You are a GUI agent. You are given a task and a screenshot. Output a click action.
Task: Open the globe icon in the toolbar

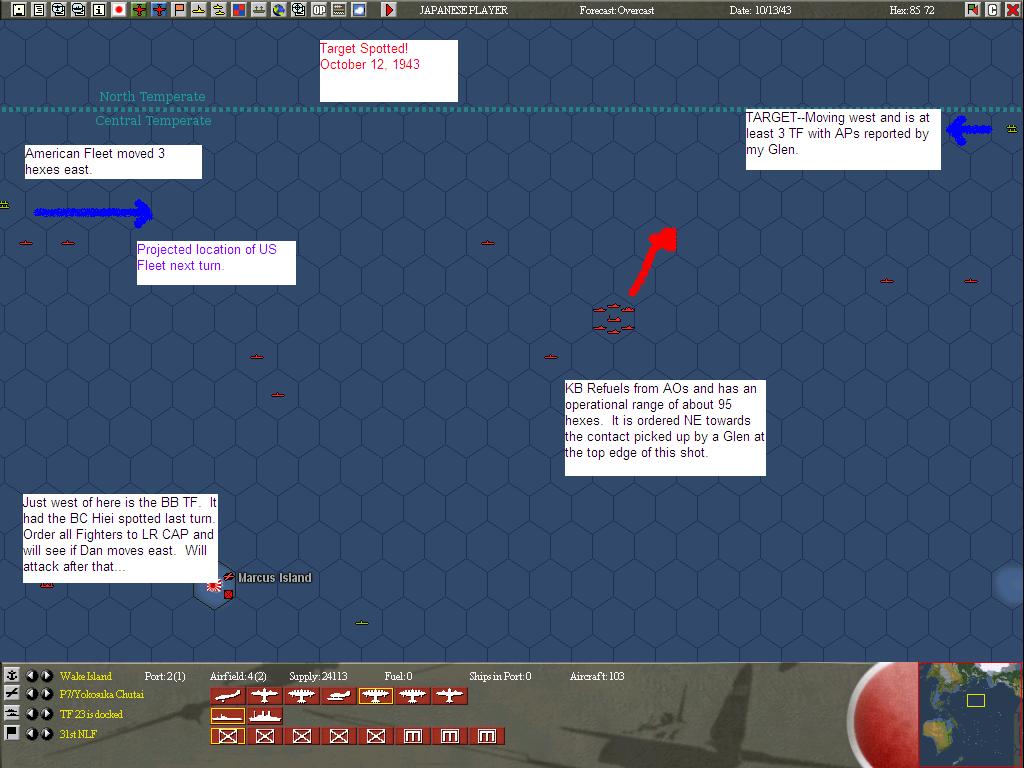pyautogui.click(x=279, y=10)
